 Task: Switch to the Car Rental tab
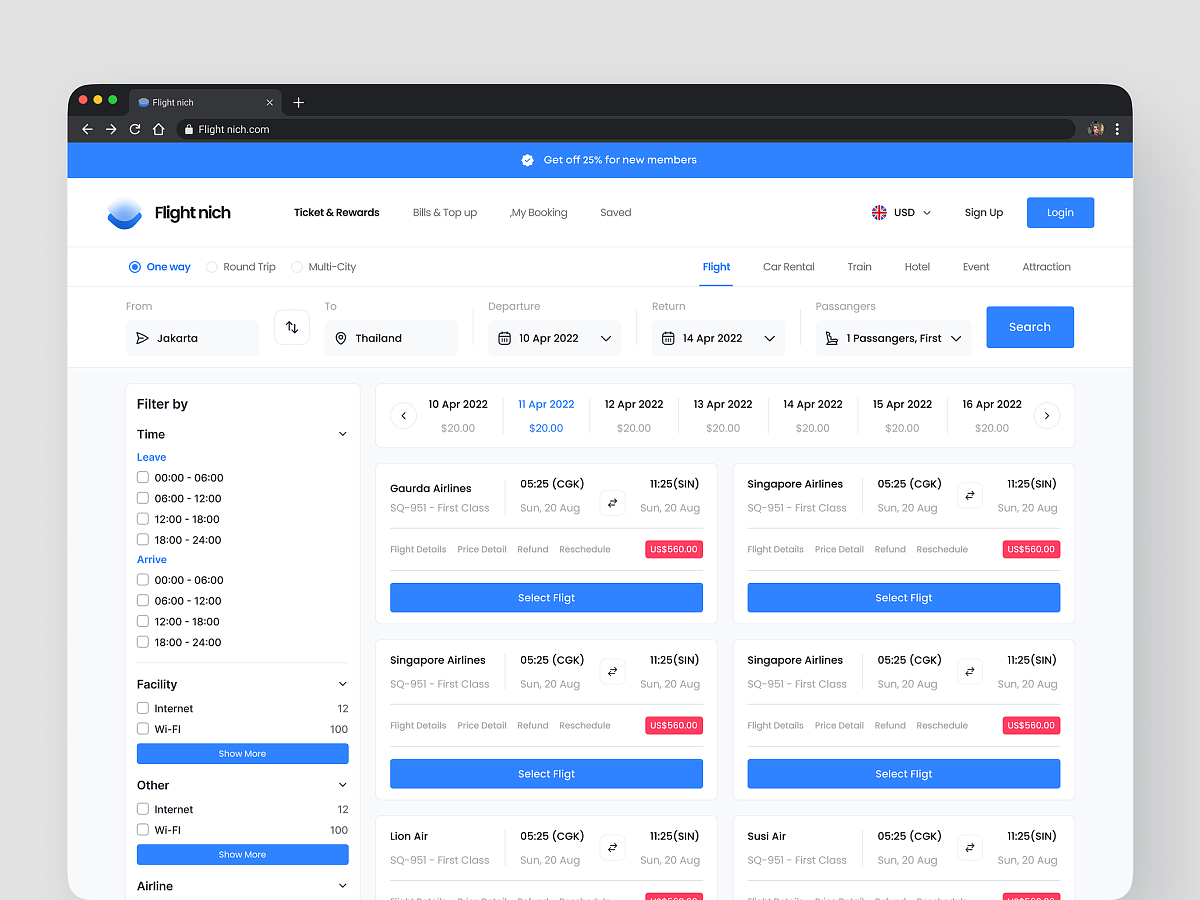click(789, 267)
